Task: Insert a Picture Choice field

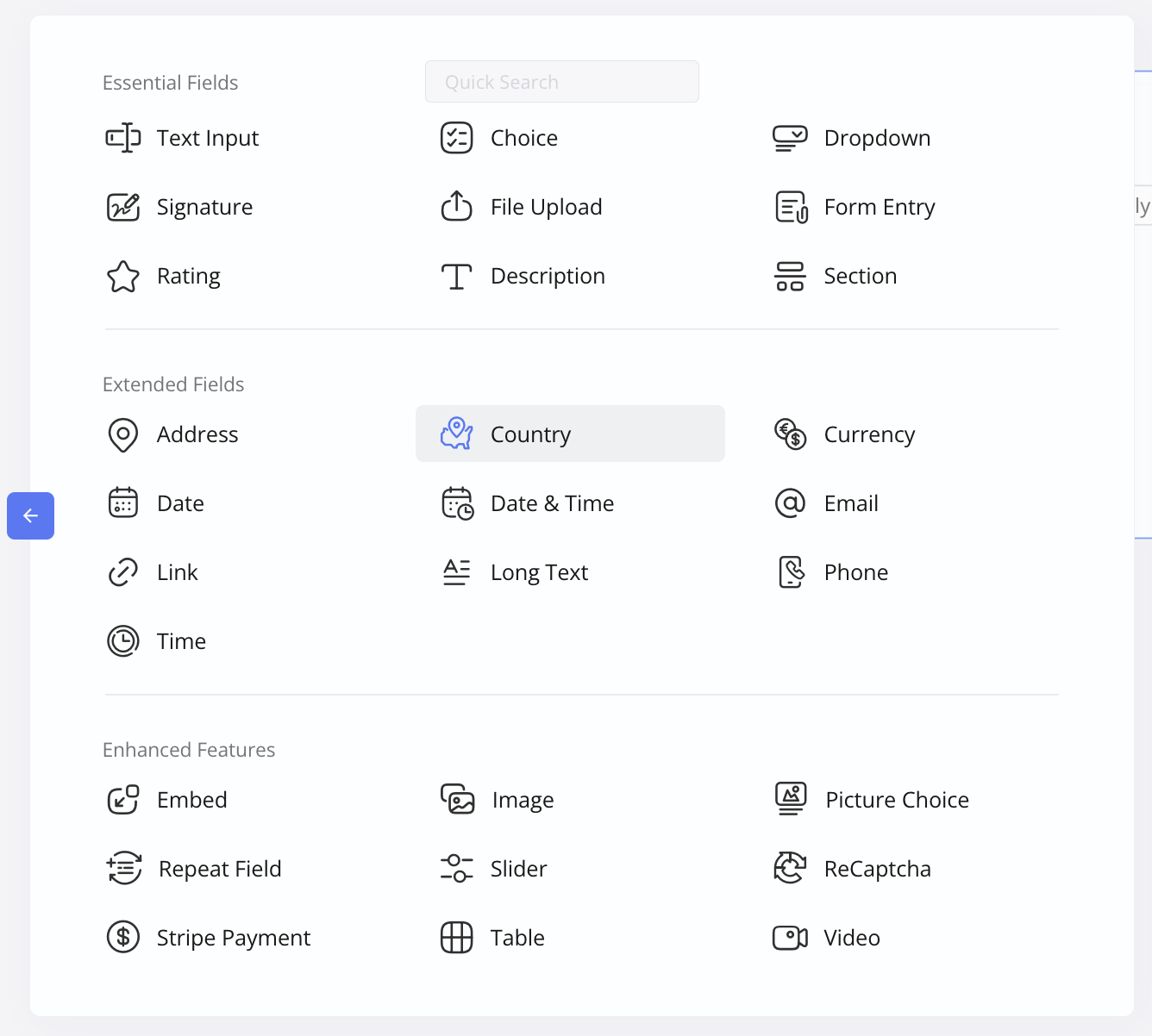Action: tap(897, 800)
